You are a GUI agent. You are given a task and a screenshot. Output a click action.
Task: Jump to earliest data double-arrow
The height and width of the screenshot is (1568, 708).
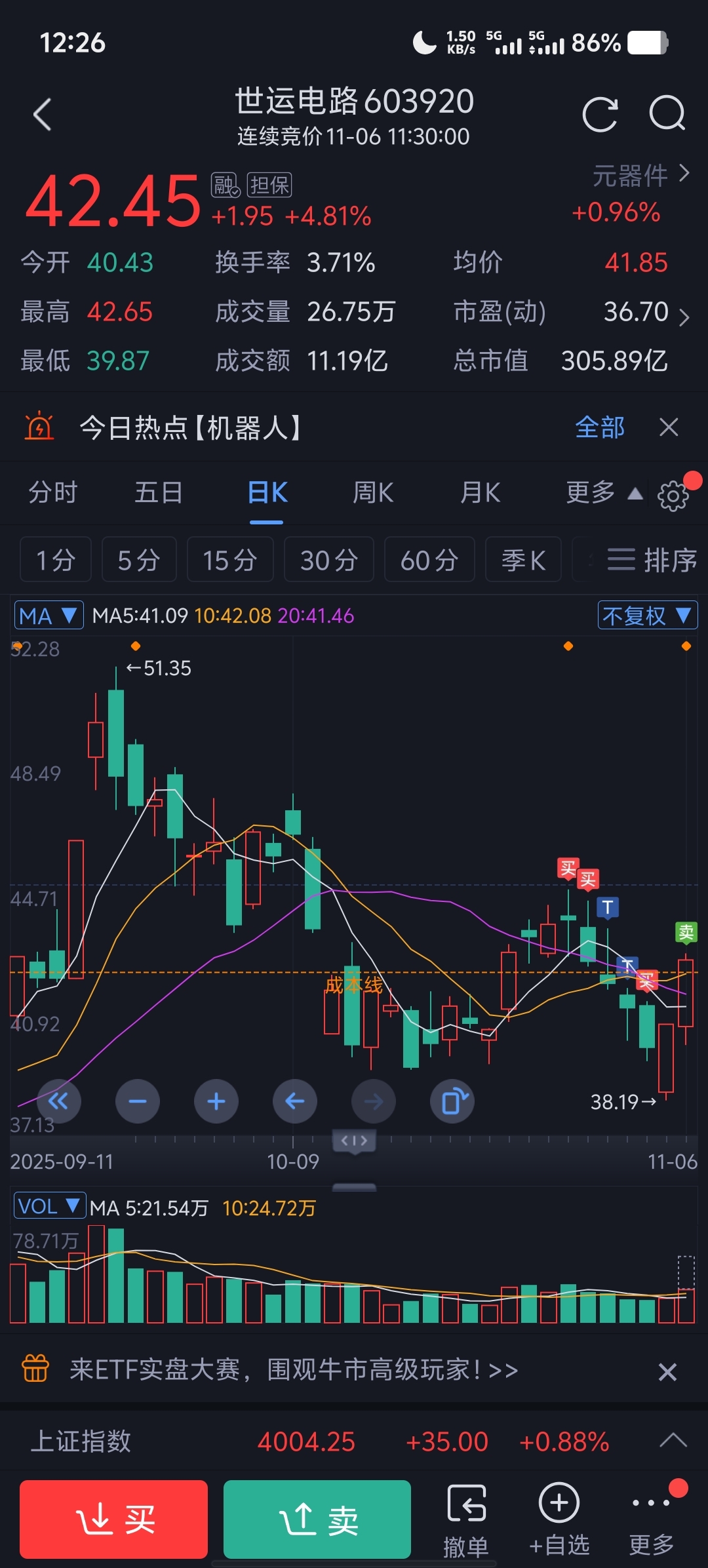[59, 1101]
